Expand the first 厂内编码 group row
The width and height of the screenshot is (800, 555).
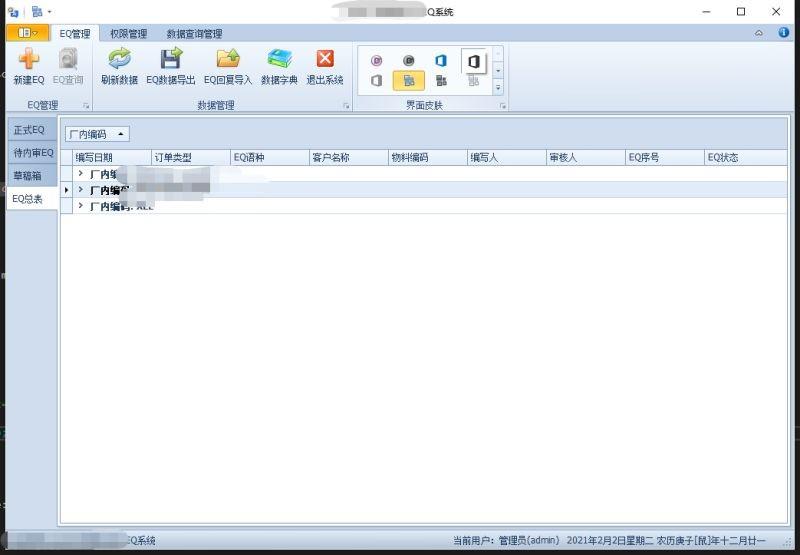point(81,174)
